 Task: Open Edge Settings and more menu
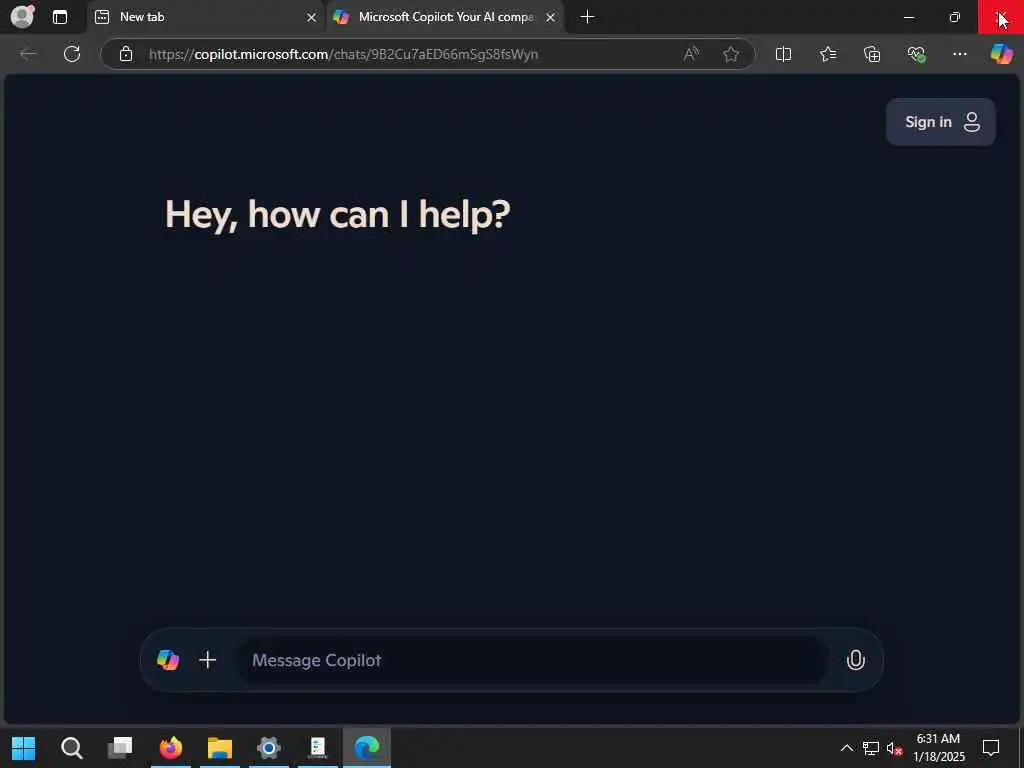point(959,54)
